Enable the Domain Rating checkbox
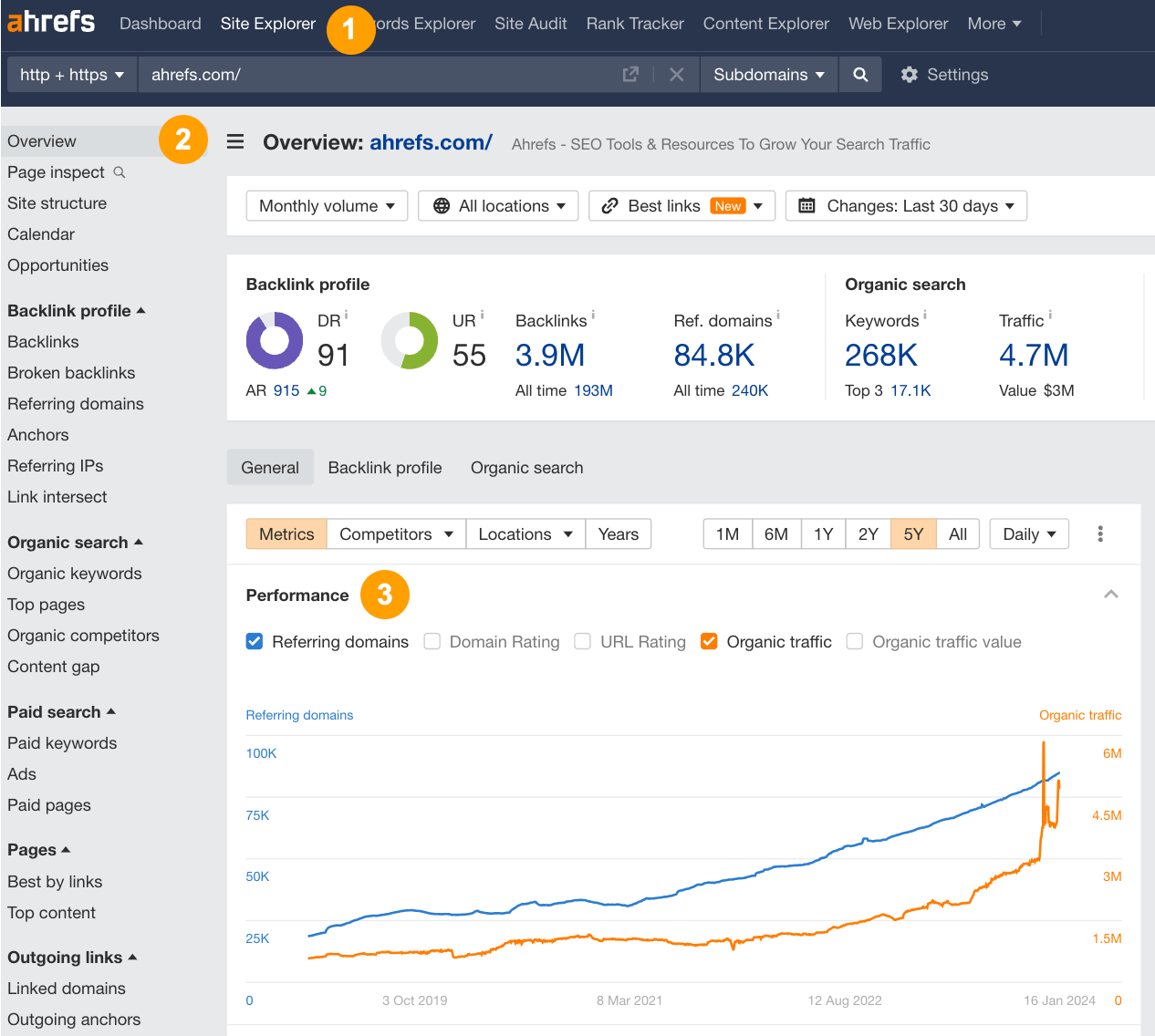This screenshot has height=1036, width=1155. tap(432, 641)
